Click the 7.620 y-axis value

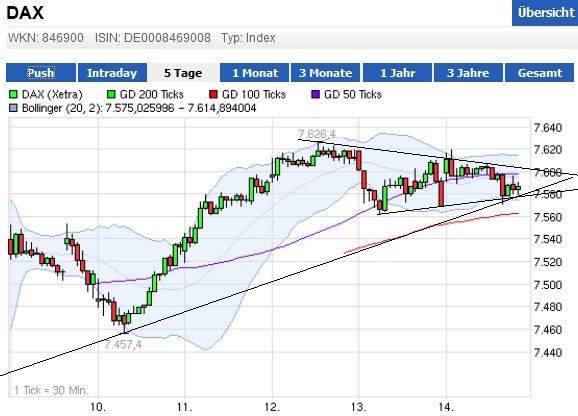pos(548,150)
